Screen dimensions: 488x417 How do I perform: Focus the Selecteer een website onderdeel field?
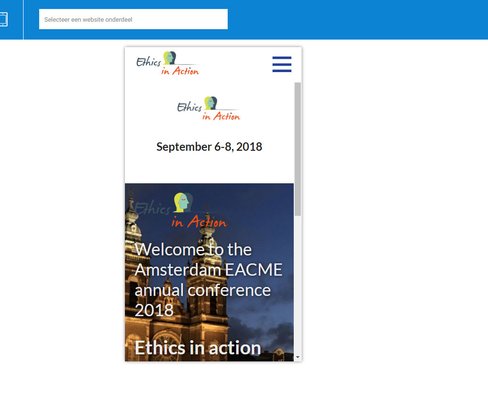[x=133, y=19]
